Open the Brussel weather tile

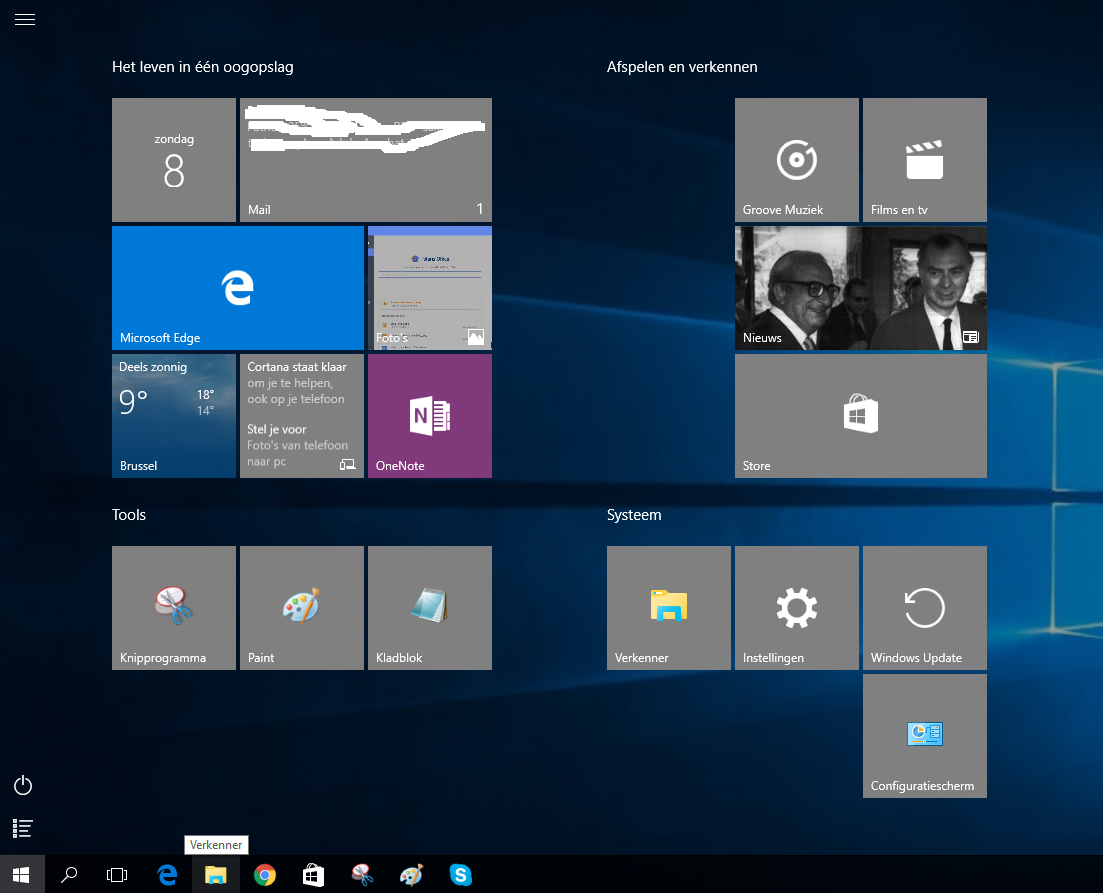174,416
